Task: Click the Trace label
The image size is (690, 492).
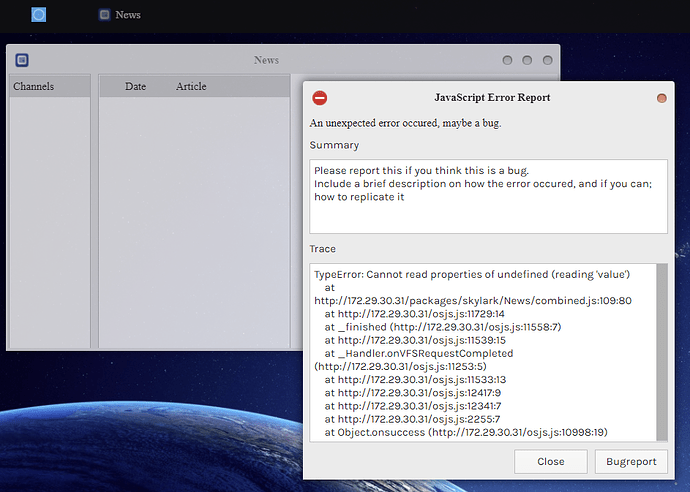Action: tap(323, 249)
